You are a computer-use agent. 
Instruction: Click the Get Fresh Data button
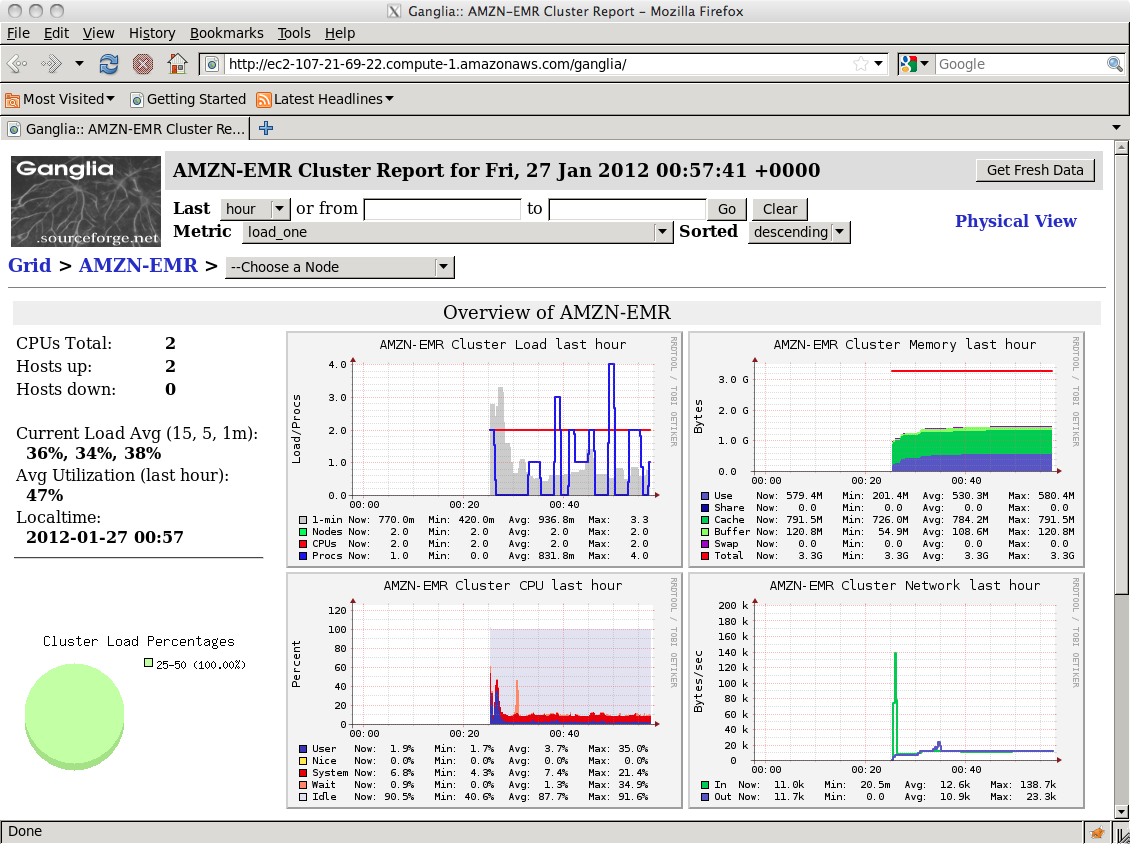pyautogui.click(x=1035, y=170)
